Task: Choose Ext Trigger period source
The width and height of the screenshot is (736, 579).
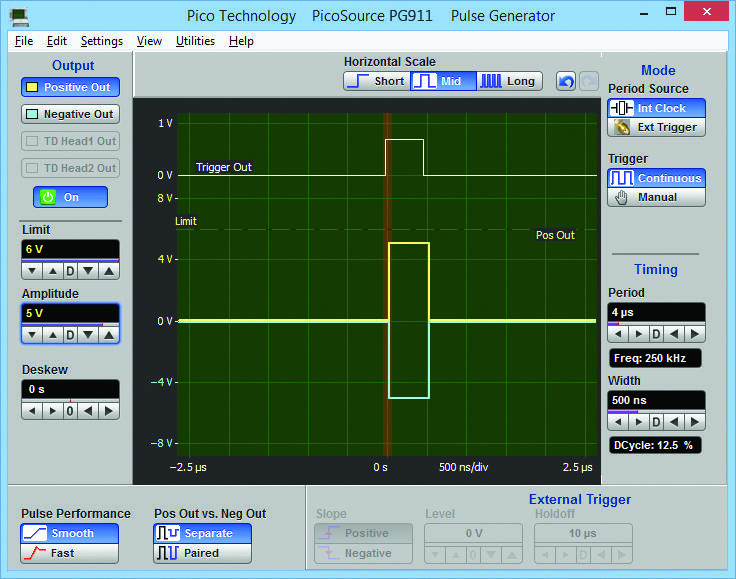Action: point(657,127)
